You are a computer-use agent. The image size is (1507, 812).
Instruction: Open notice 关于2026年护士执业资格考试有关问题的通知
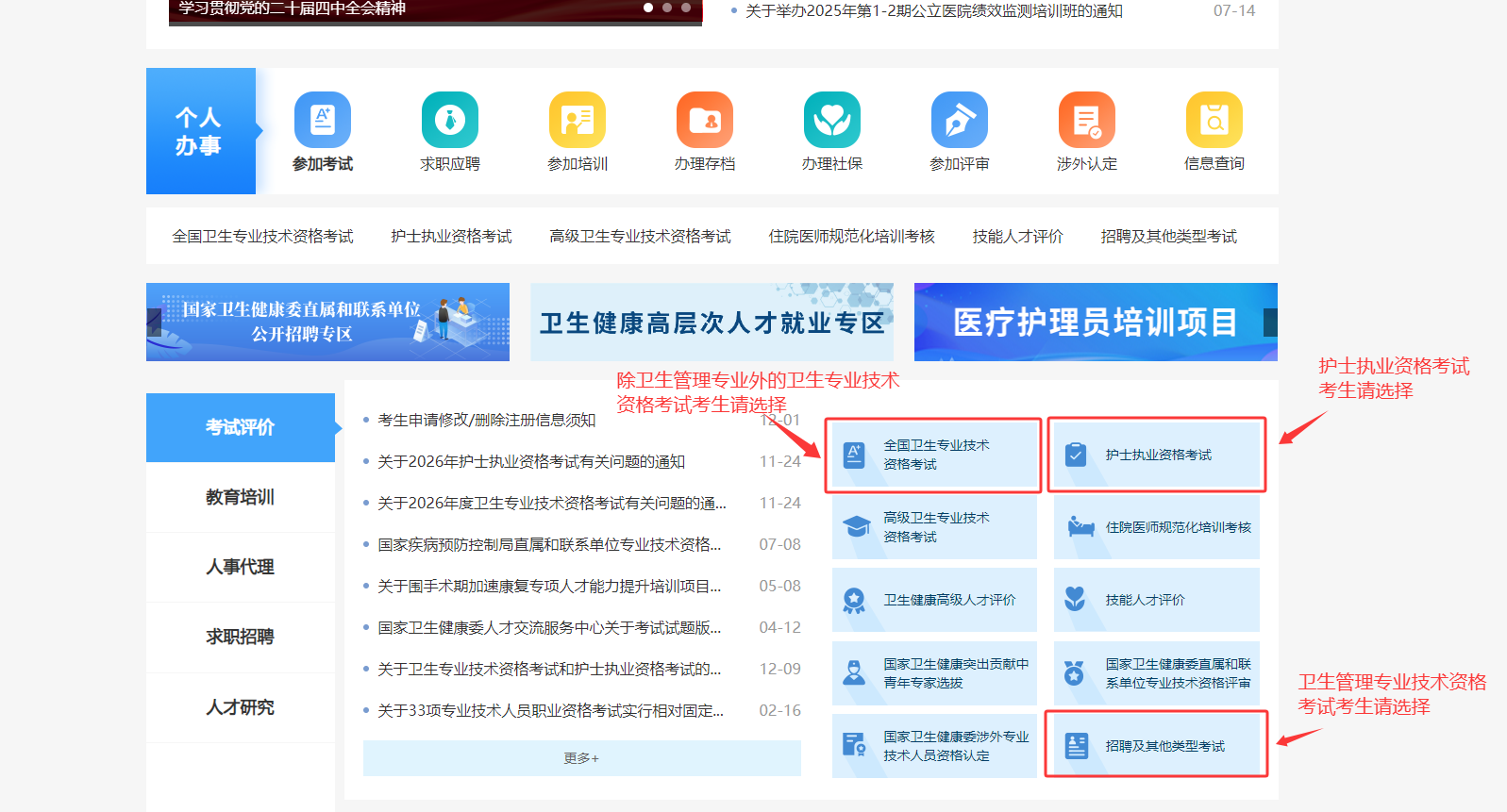click(x=531, y=461)
